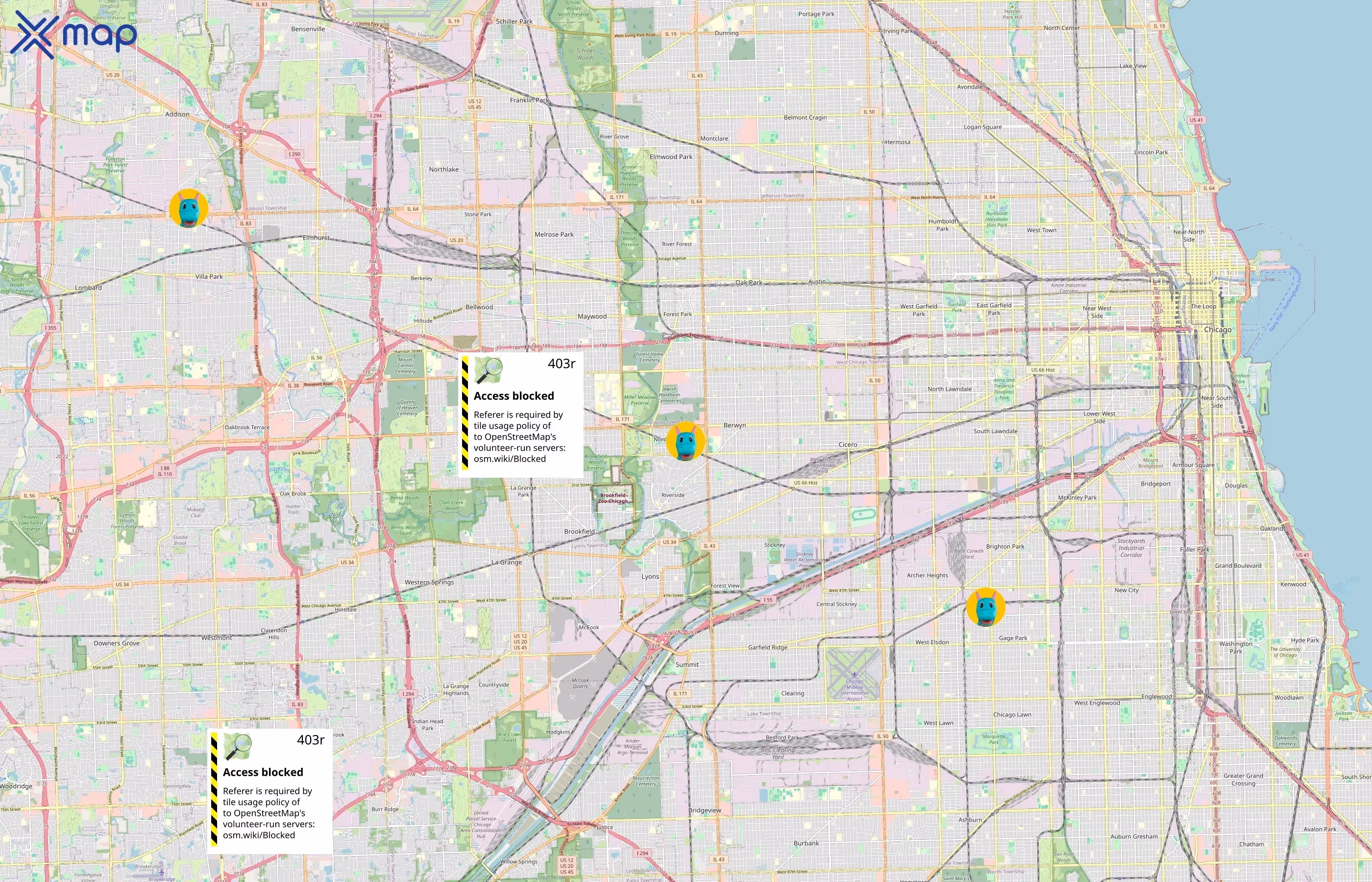Select the Belmont Cragin label
1372x882 pixels.
click(x=805, y=118)
